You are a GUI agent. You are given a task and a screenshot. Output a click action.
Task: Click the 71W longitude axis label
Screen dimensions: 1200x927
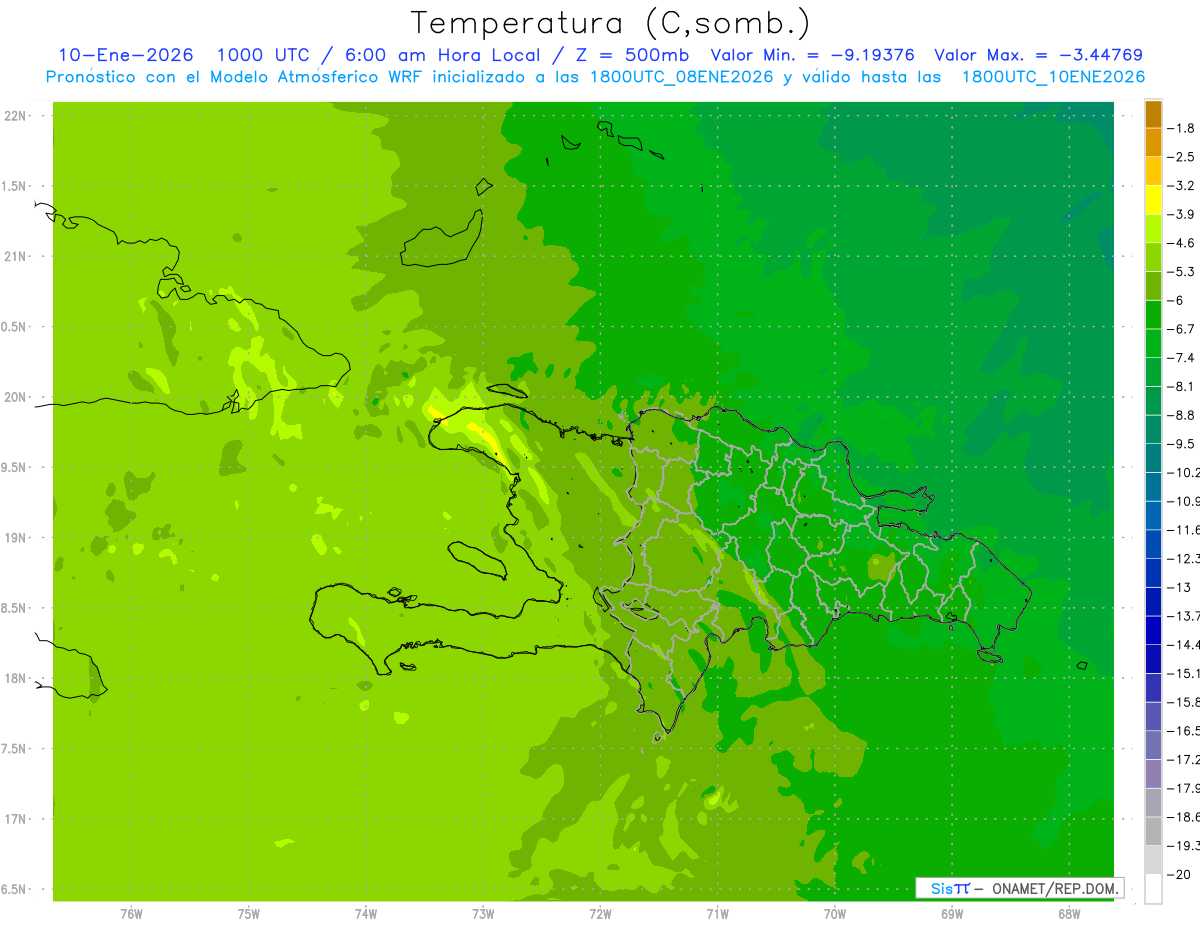(x=717, y=914)
